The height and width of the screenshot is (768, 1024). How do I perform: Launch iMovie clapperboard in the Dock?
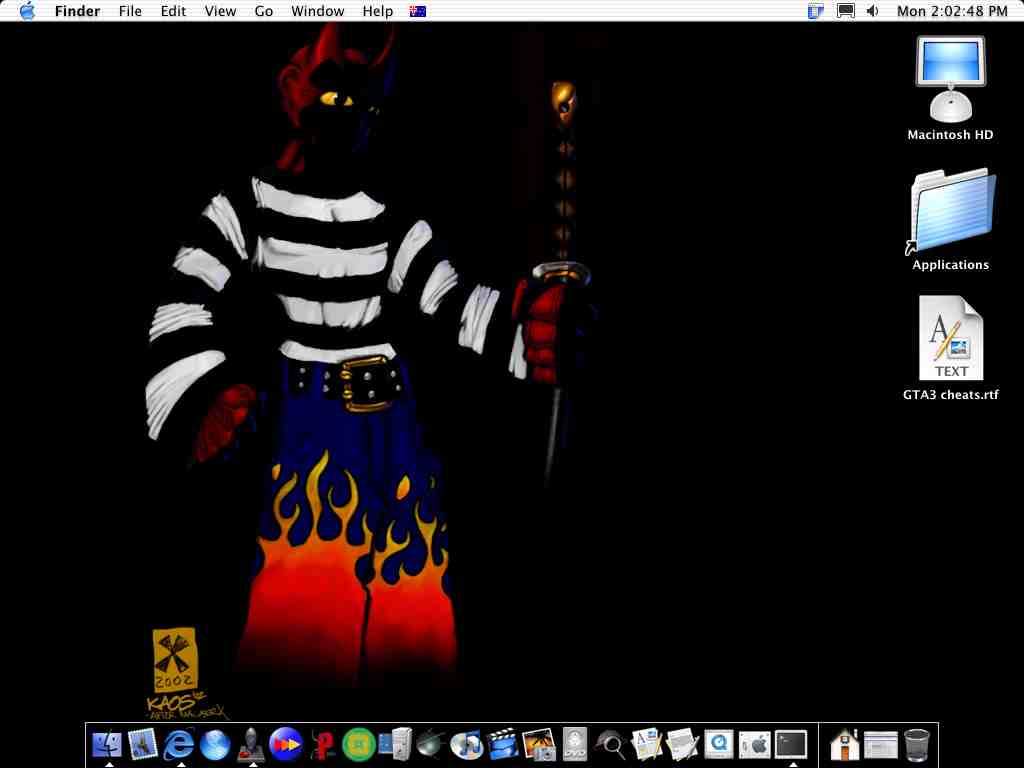(503, 744)
